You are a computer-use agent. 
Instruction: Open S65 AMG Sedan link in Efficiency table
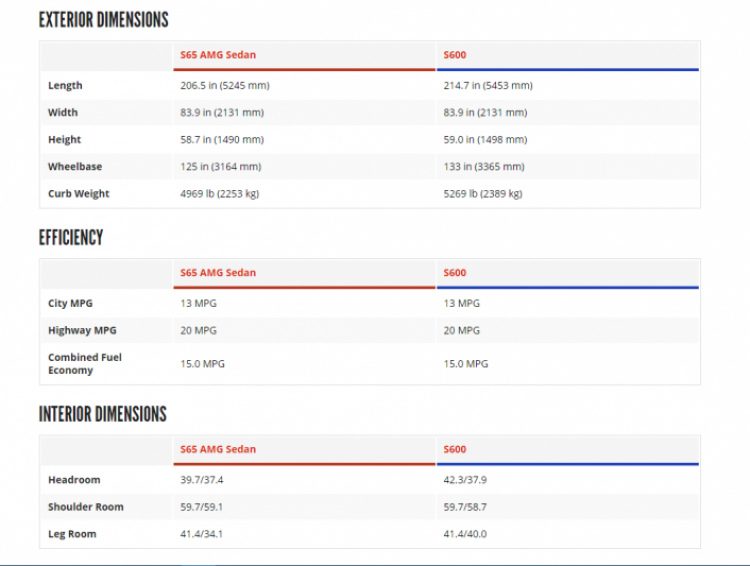tap(218, 273)
